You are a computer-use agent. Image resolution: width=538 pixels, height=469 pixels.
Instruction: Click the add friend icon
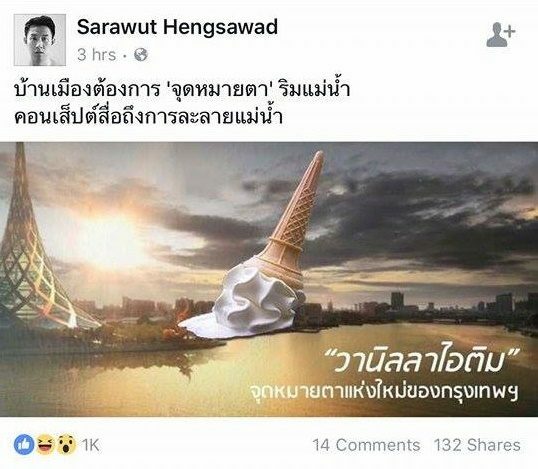pos(501,34)
